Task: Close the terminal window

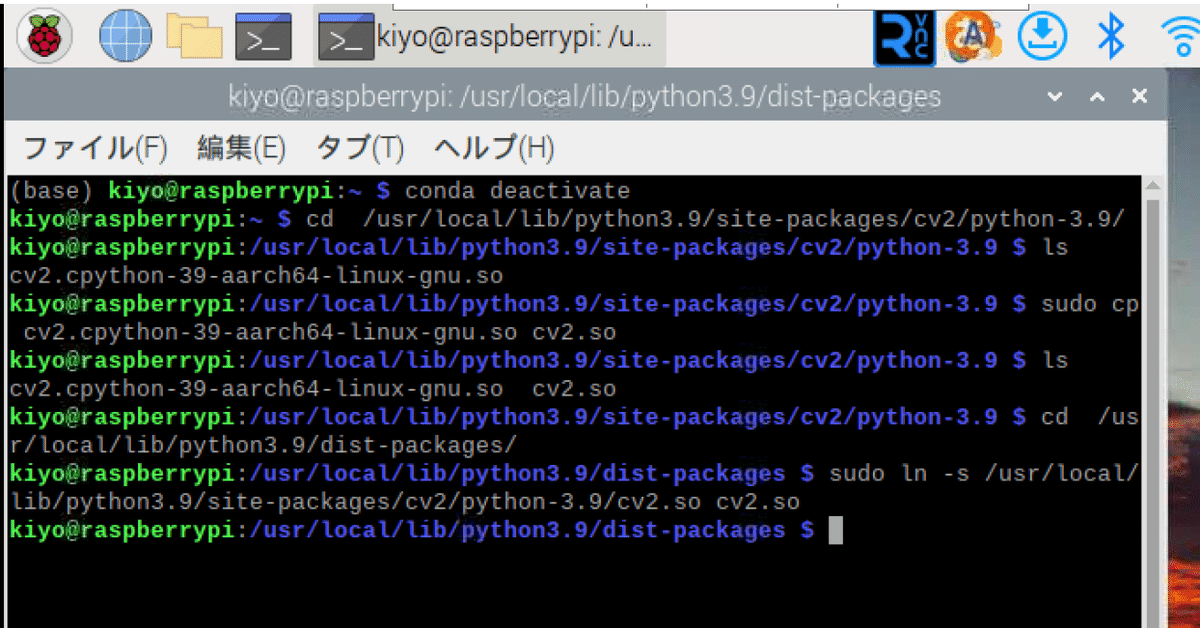Action: (x=1139, y=97)
